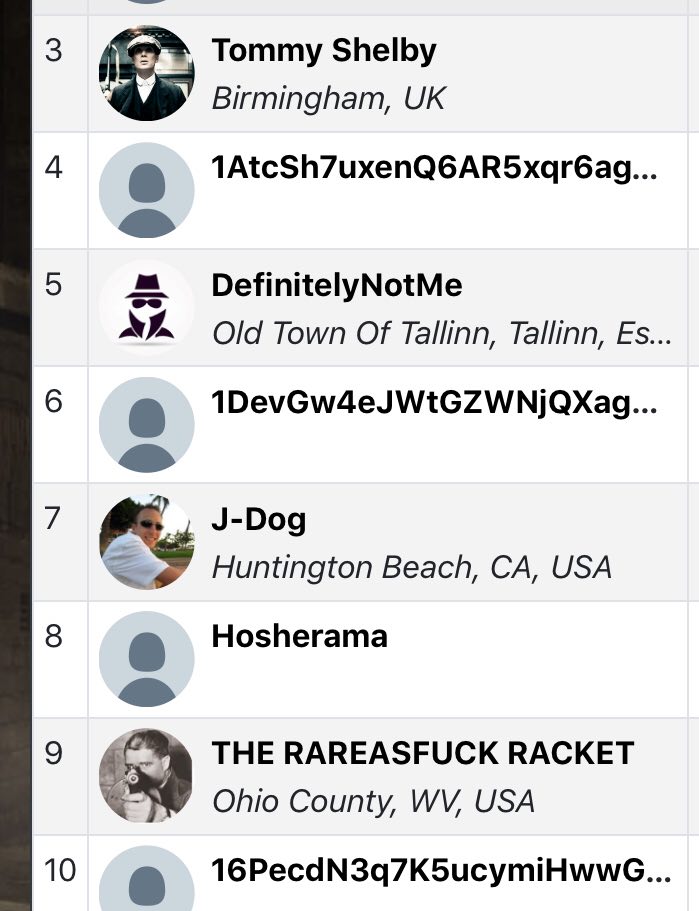Click the rank 4 default avatar icon
This screenshot has height=911, width=699.
pyautogui.click(x=146, y=190)
